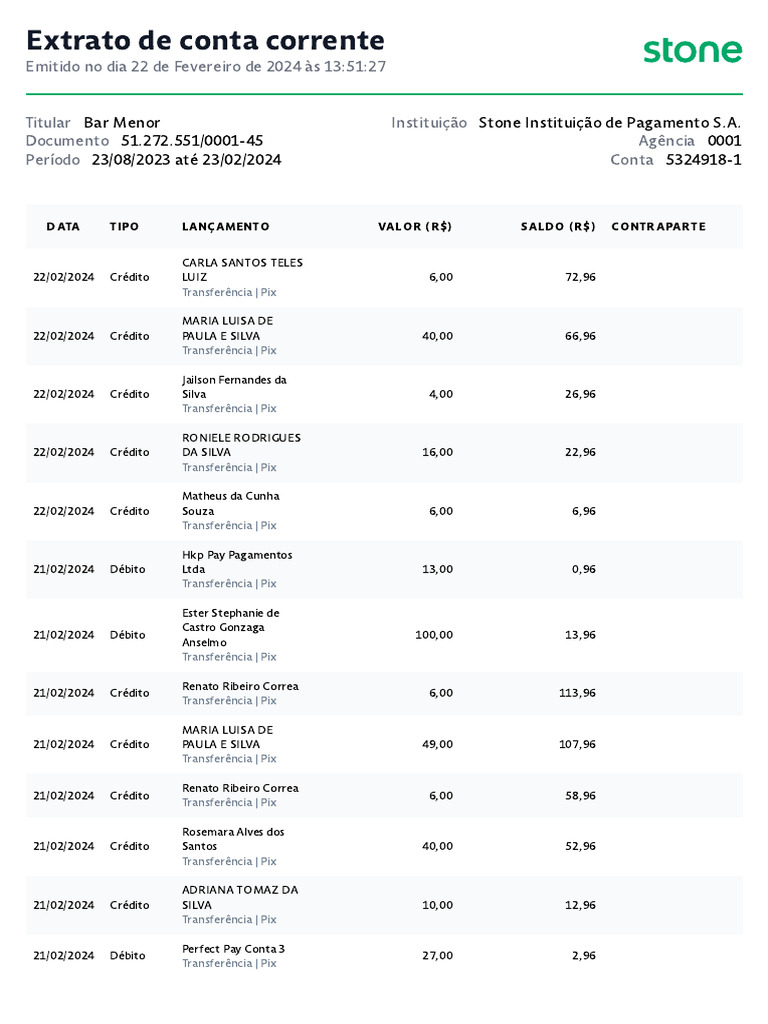Select the DATA column header
This screenshot has width=768, height=1024.
[x=63, y=227]
